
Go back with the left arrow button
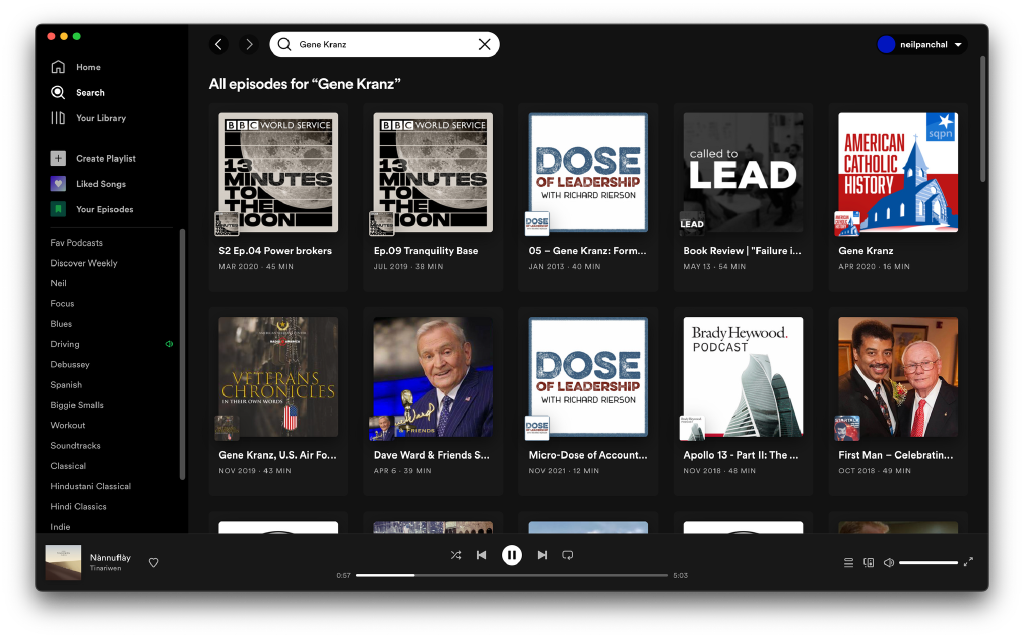click(x=219, y=44)
